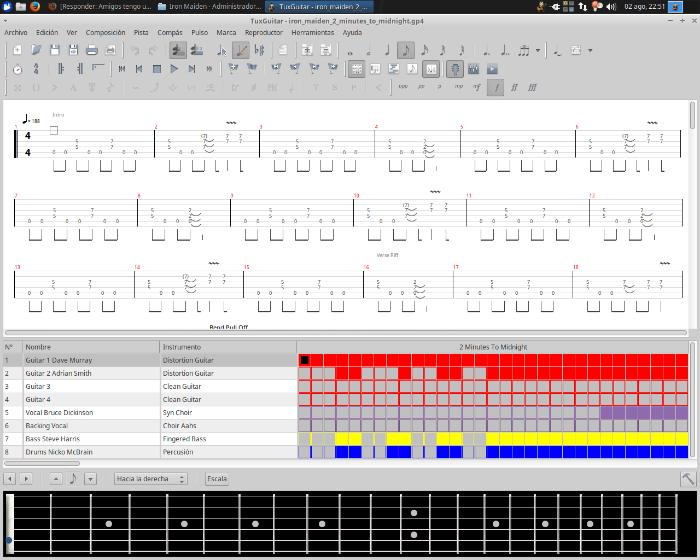This screenshot has width=700, height=560.
Task: Select sixteenth note duration
Action: 425,50
